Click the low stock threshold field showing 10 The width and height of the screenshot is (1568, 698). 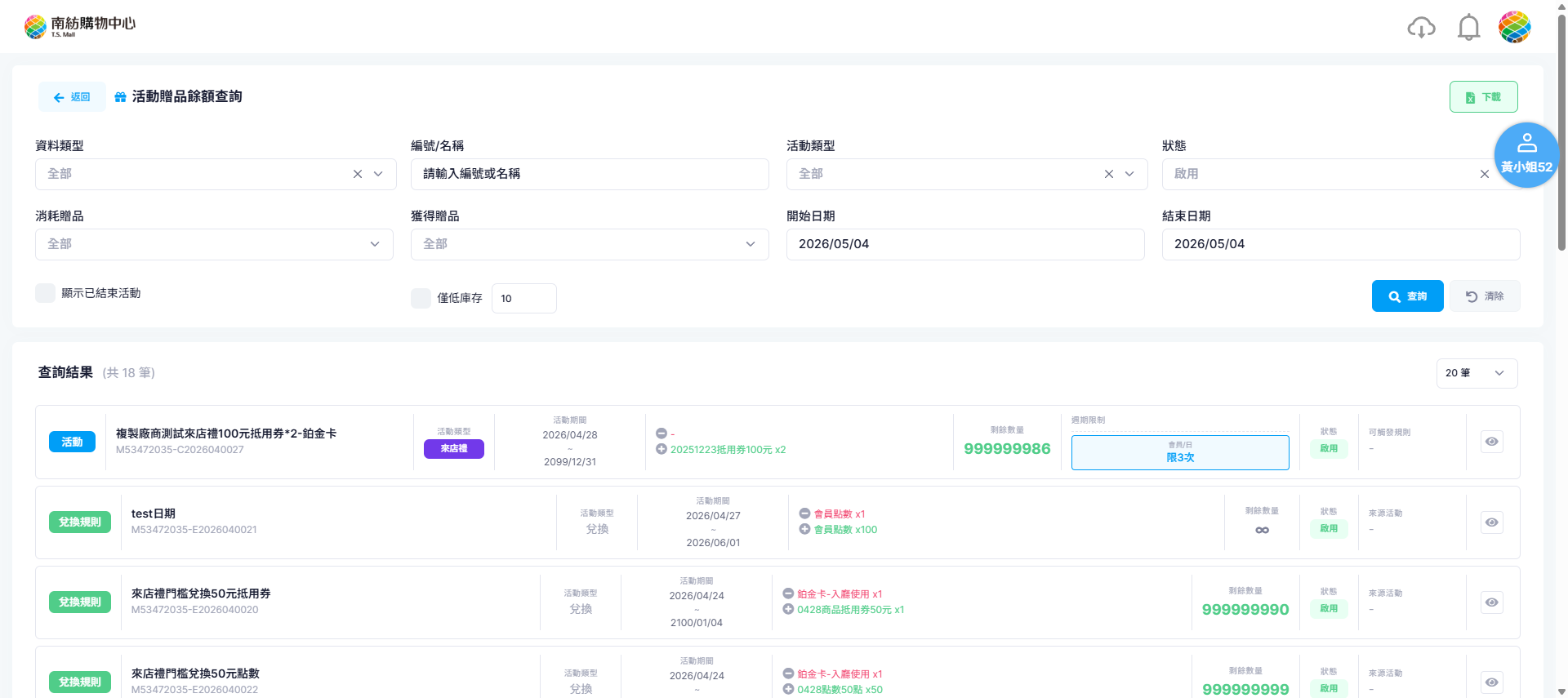(524, 299)
